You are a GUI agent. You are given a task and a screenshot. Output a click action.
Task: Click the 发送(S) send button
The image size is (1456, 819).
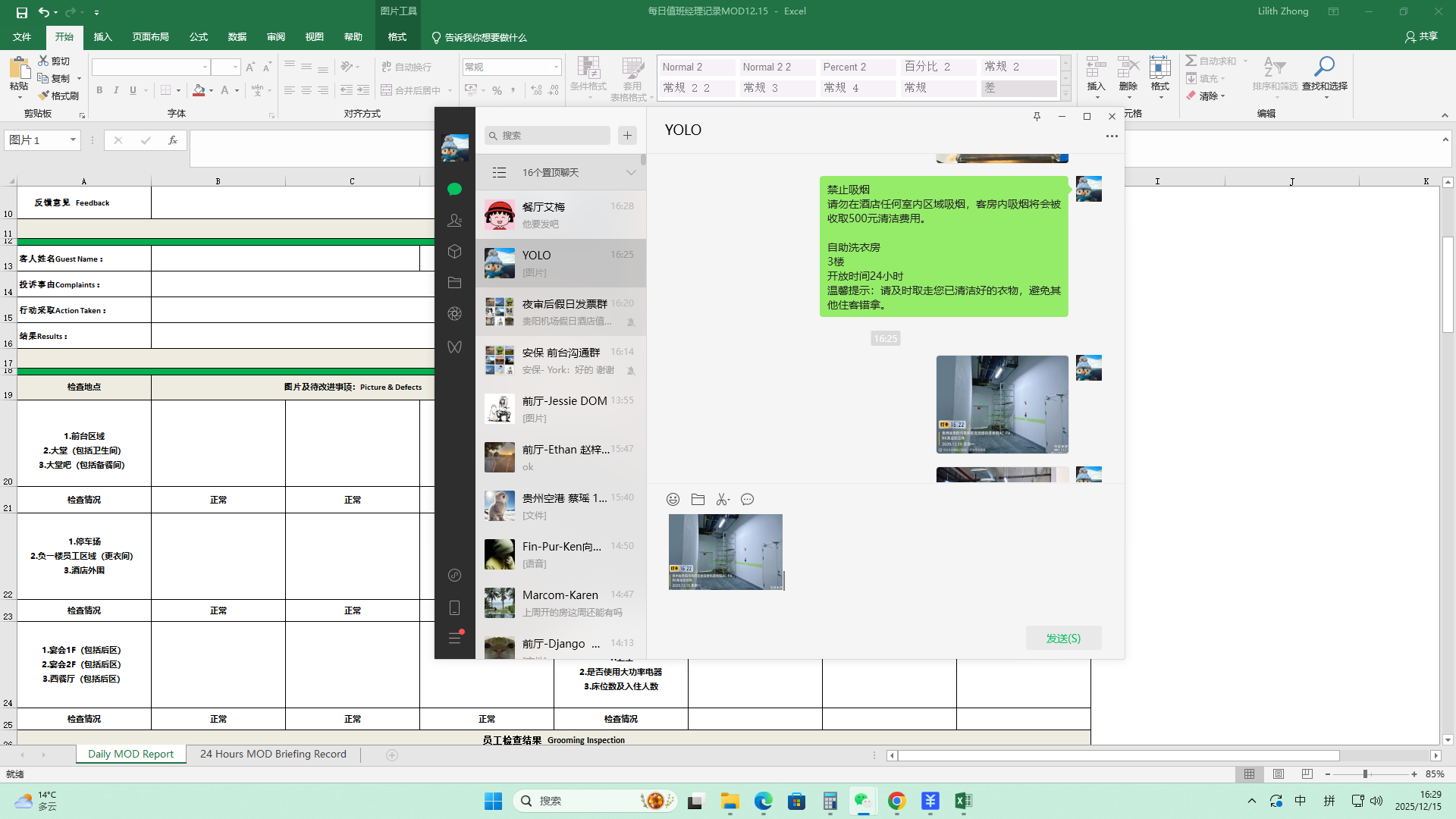point(1063,638)
